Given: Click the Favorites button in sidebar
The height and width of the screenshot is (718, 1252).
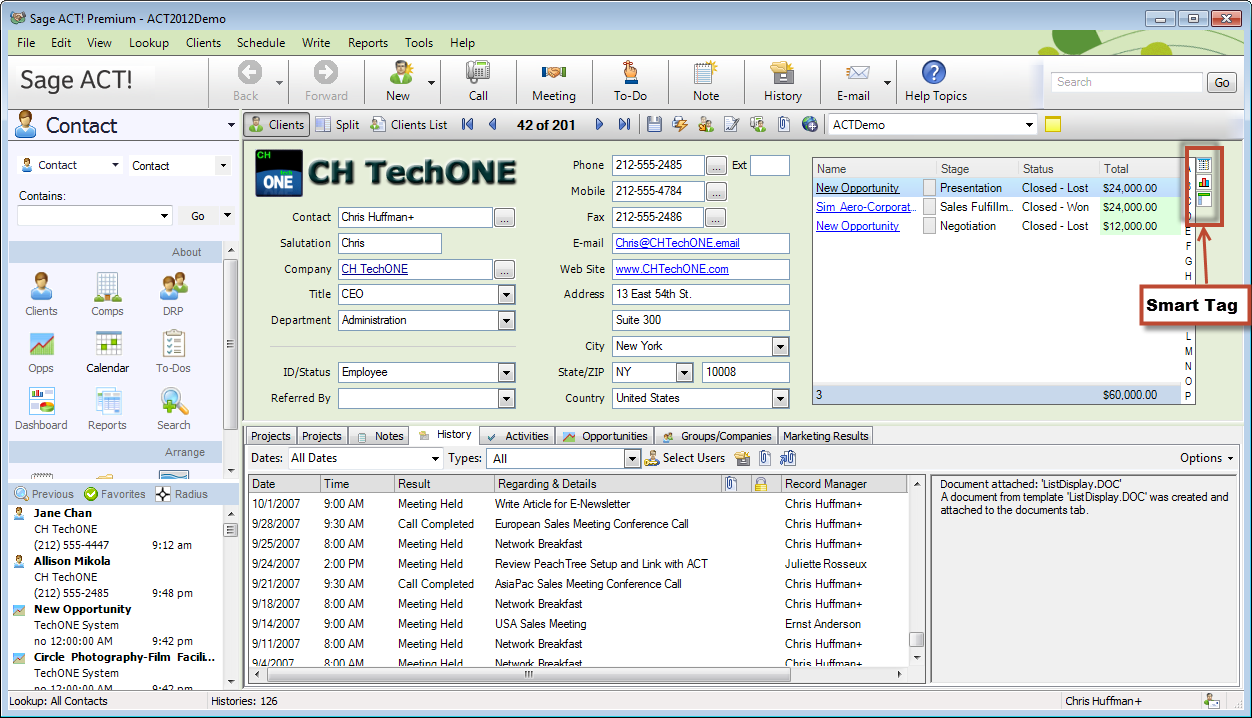Looking at the screenshot, I should [x=115, y=494].
